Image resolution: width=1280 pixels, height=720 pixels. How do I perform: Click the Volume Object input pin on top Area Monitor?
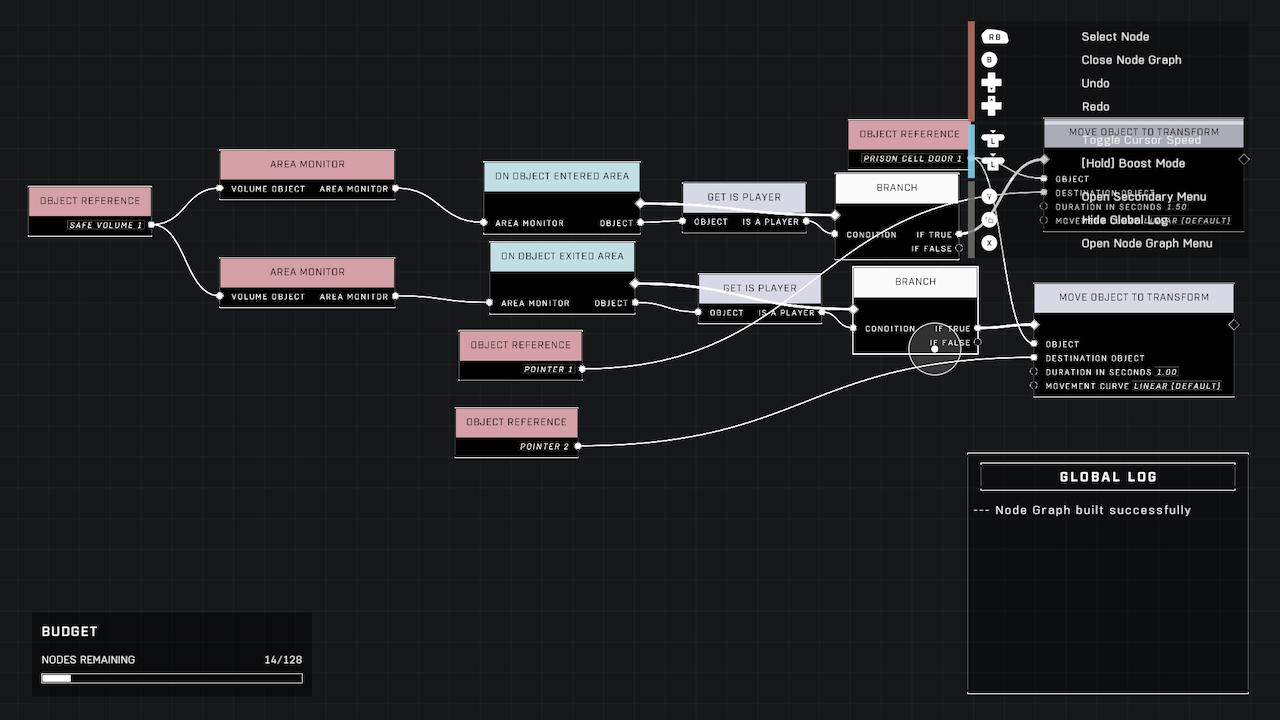pyautogui.click(x=221, y=188)
